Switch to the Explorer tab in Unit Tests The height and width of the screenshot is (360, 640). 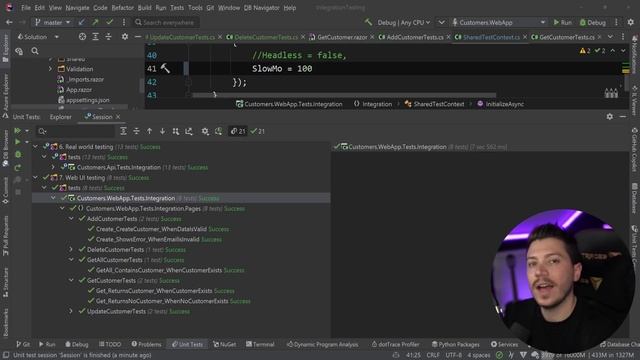(60, 117)
